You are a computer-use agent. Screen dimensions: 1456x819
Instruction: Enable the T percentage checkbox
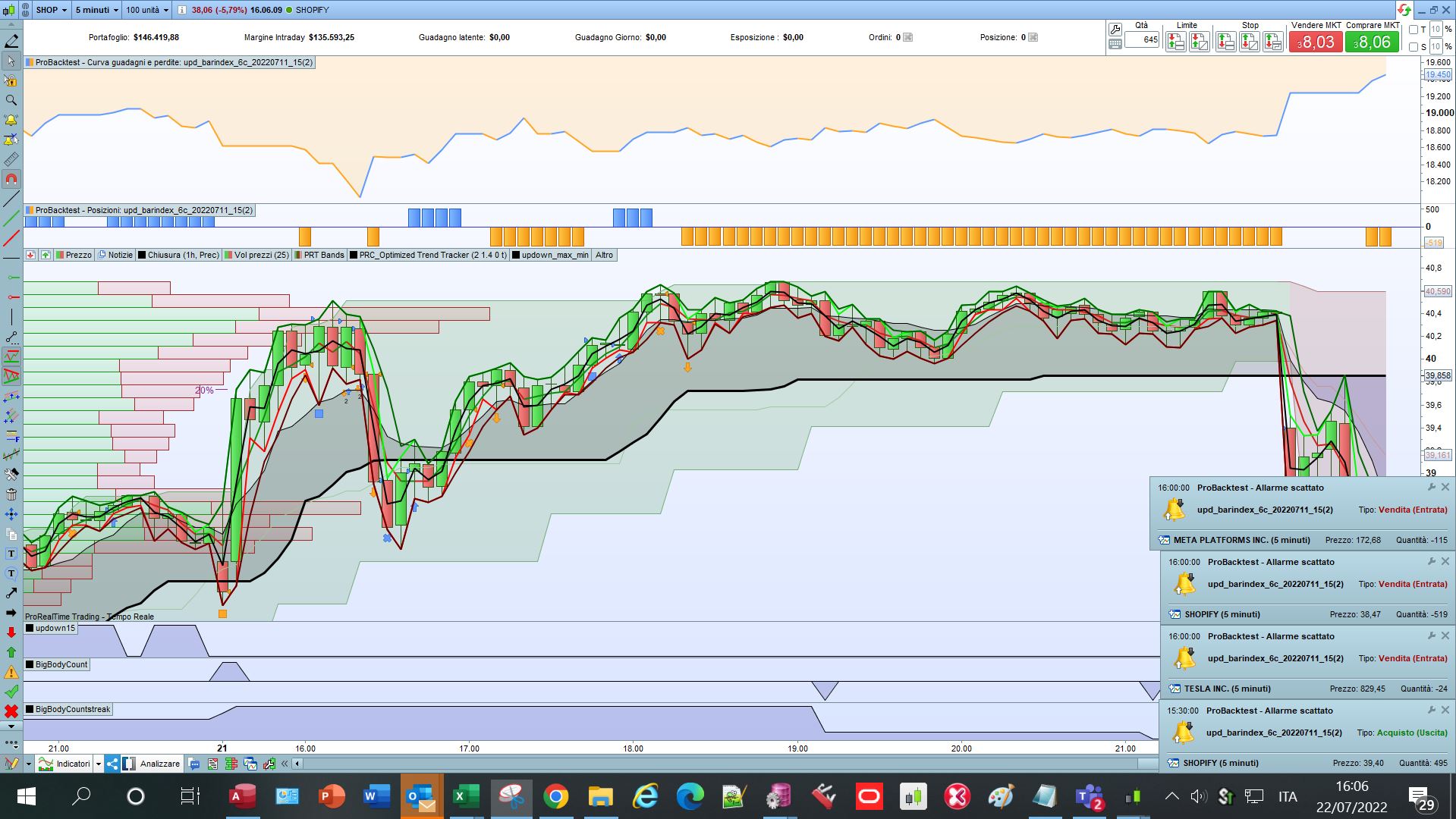[x=1414, y=30]
